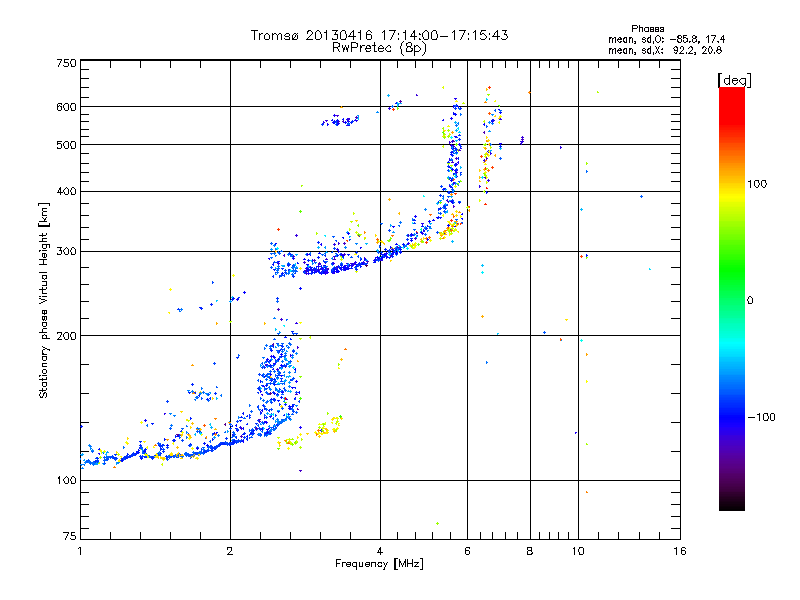
Task: Click the y-axis tick label '400'
Action: (x=66, y=192)
